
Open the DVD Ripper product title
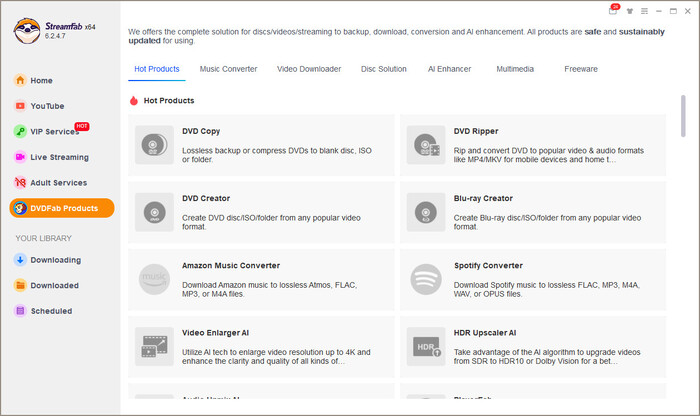(476, 131)
